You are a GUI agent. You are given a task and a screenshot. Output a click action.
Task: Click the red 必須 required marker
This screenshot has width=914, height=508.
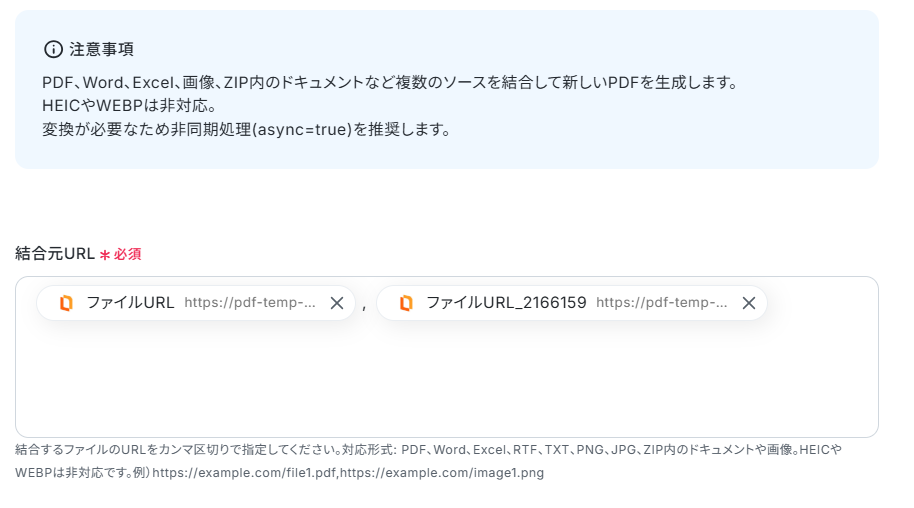127,254
